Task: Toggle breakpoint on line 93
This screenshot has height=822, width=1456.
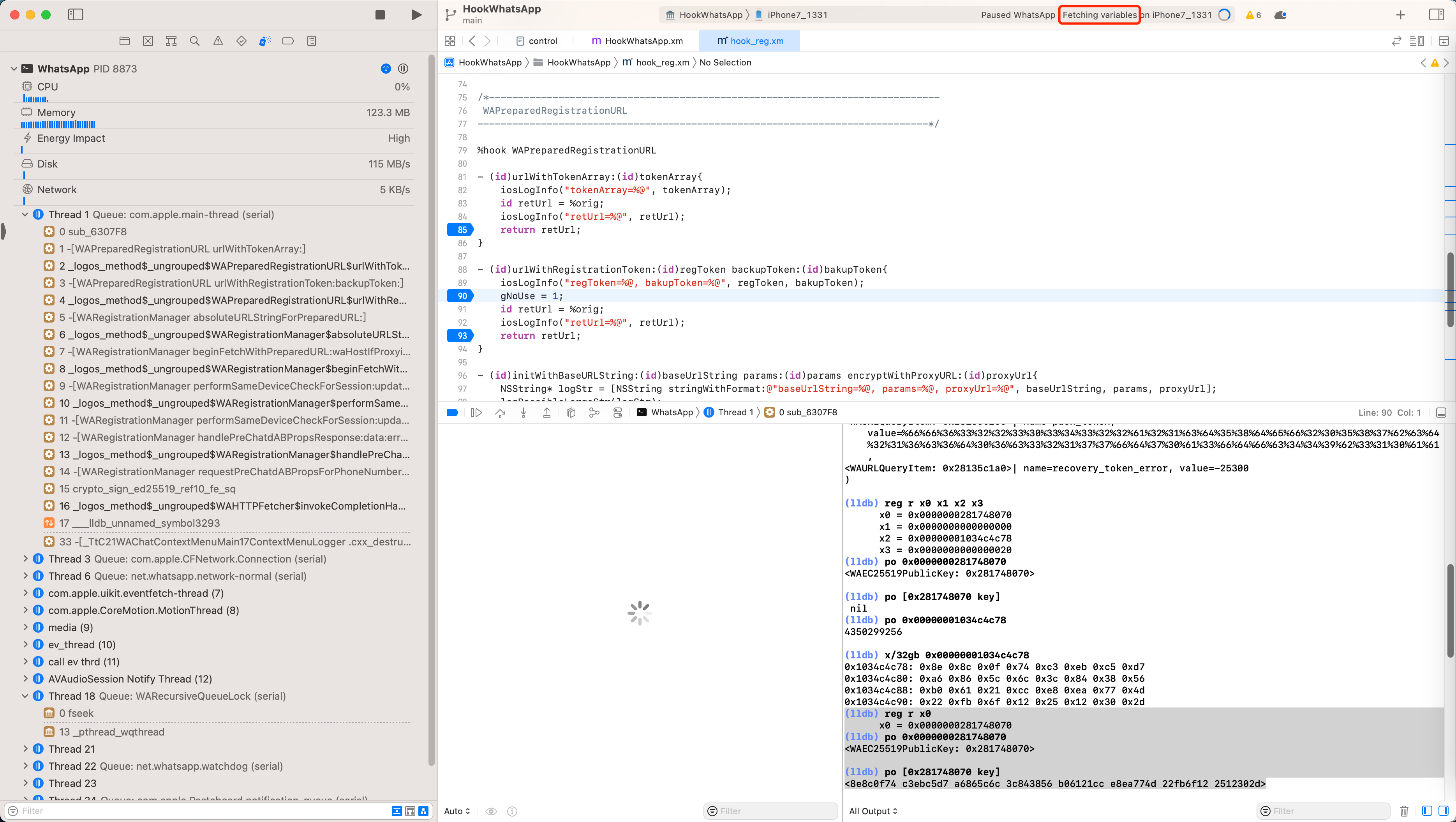Action: point(461,336)
